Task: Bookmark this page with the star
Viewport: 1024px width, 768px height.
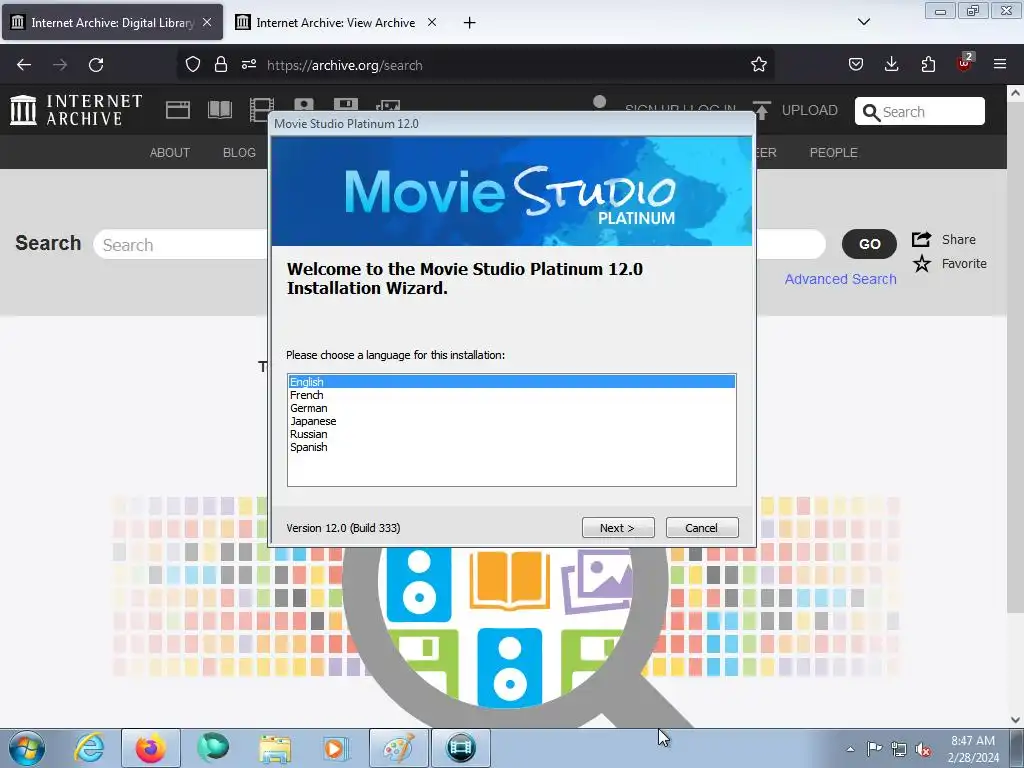Action: pos(758,65)
